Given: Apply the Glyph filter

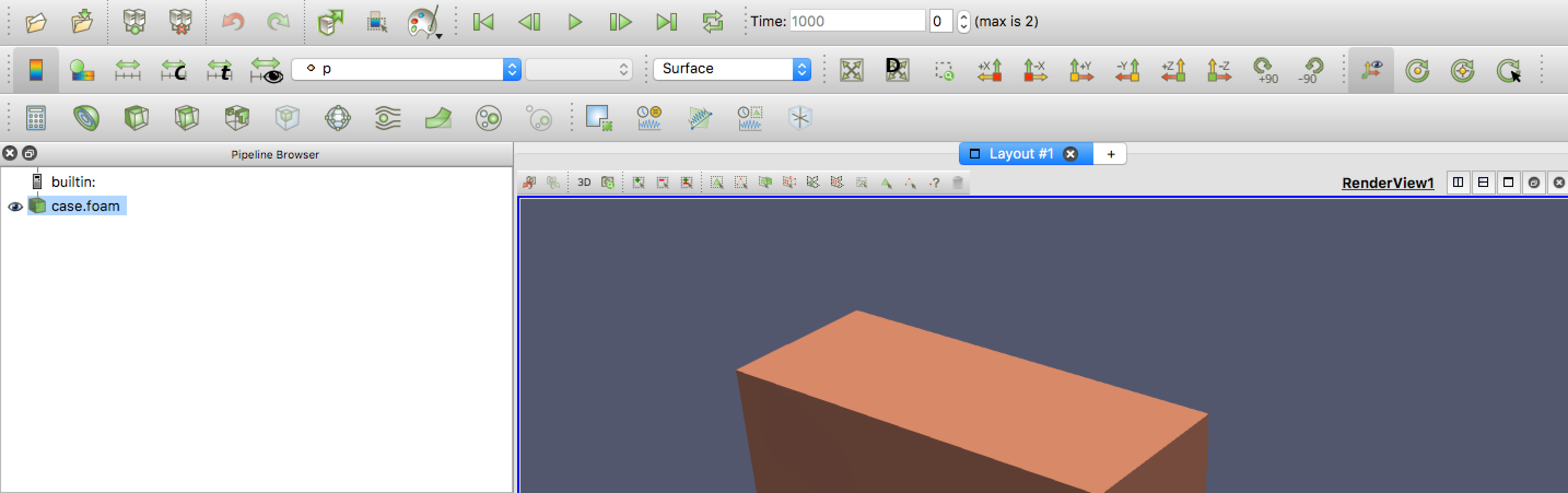Looking at the screenshot, I should [x=338, y=118].
